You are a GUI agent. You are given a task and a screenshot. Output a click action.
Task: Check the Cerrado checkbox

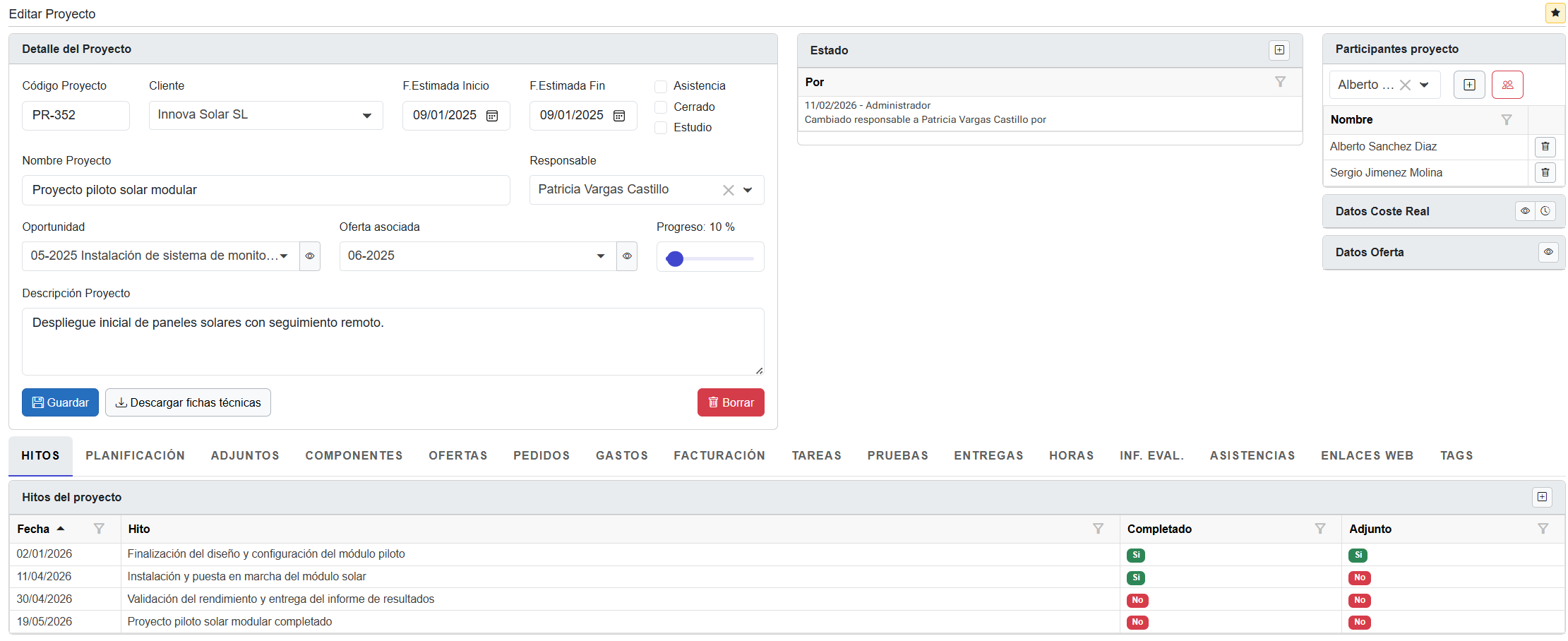tap(661, 107)
